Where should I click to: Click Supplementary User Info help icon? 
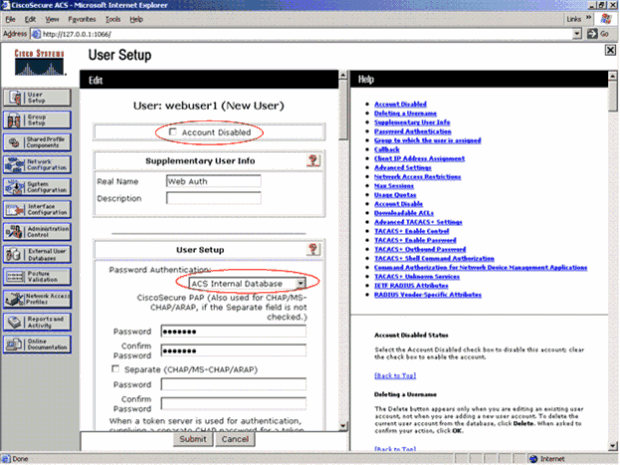click(313, 161)
